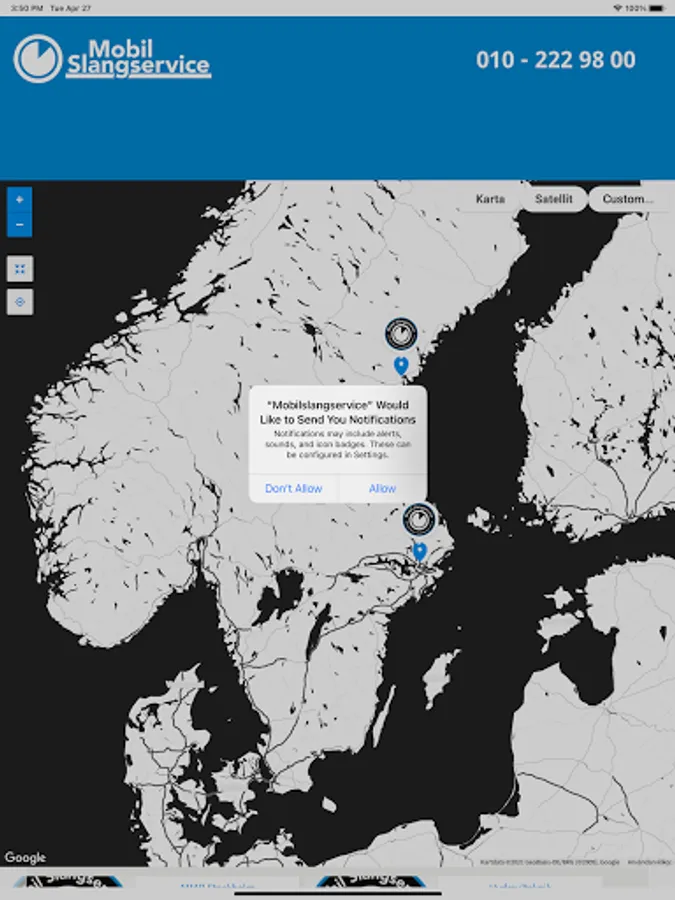675x900 pixels.
Task: Zoom in the map with plus button
Action: coord(20,200)
